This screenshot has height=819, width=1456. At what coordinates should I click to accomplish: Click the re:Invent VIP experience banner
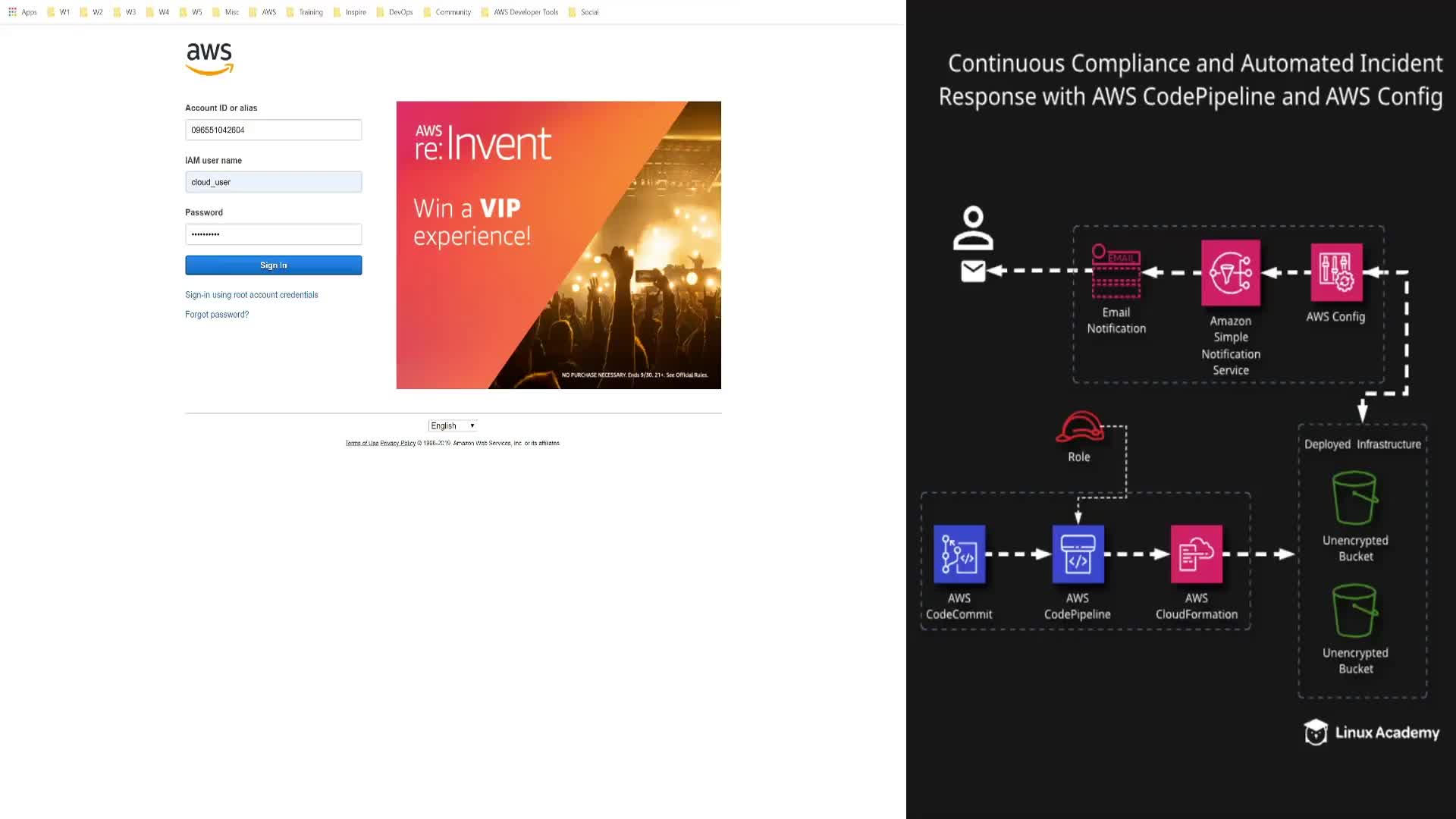pos(558,245)
